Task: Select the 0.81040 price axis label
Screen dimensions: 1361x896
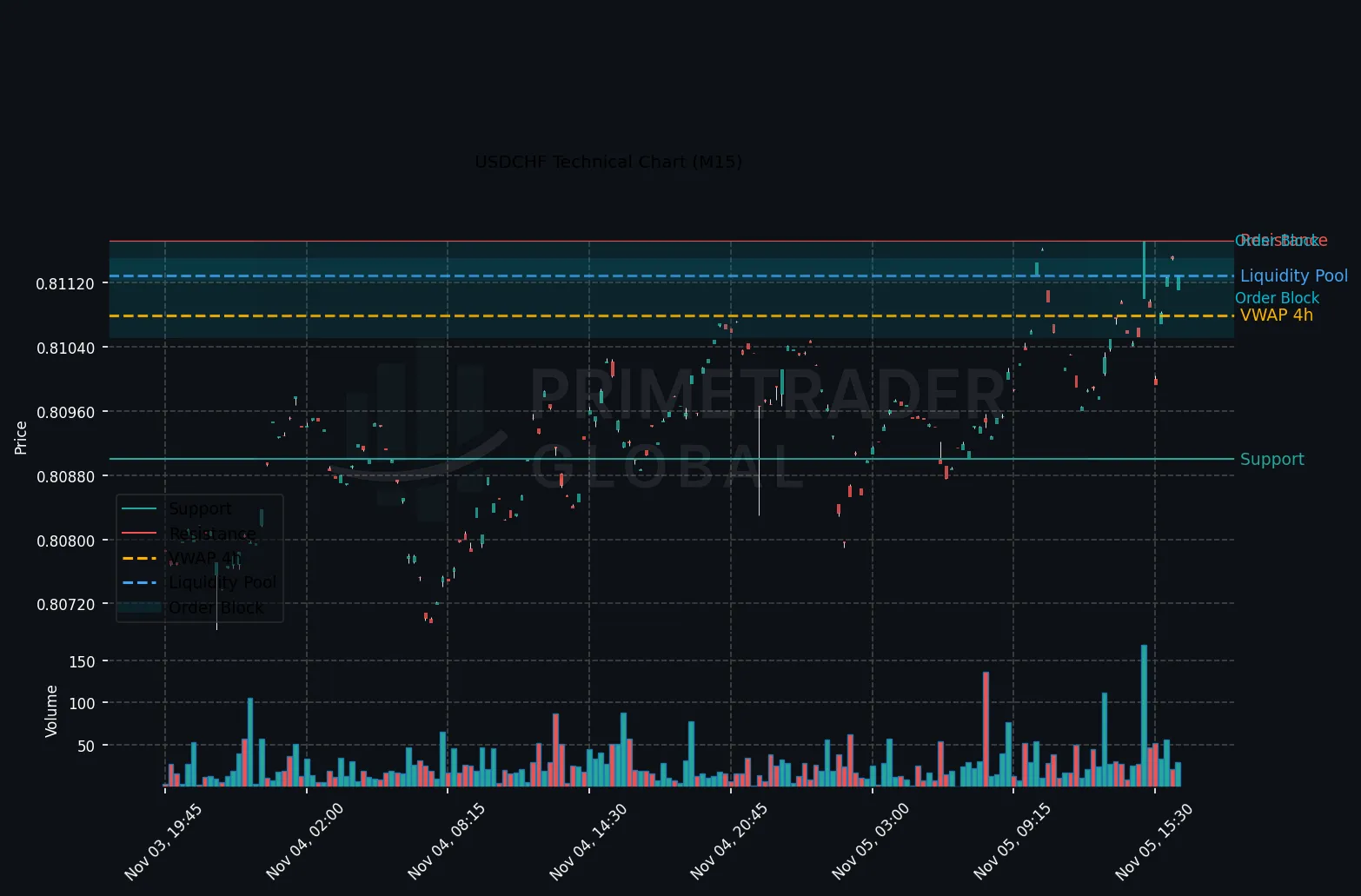Action: click(x=65, y=348)
